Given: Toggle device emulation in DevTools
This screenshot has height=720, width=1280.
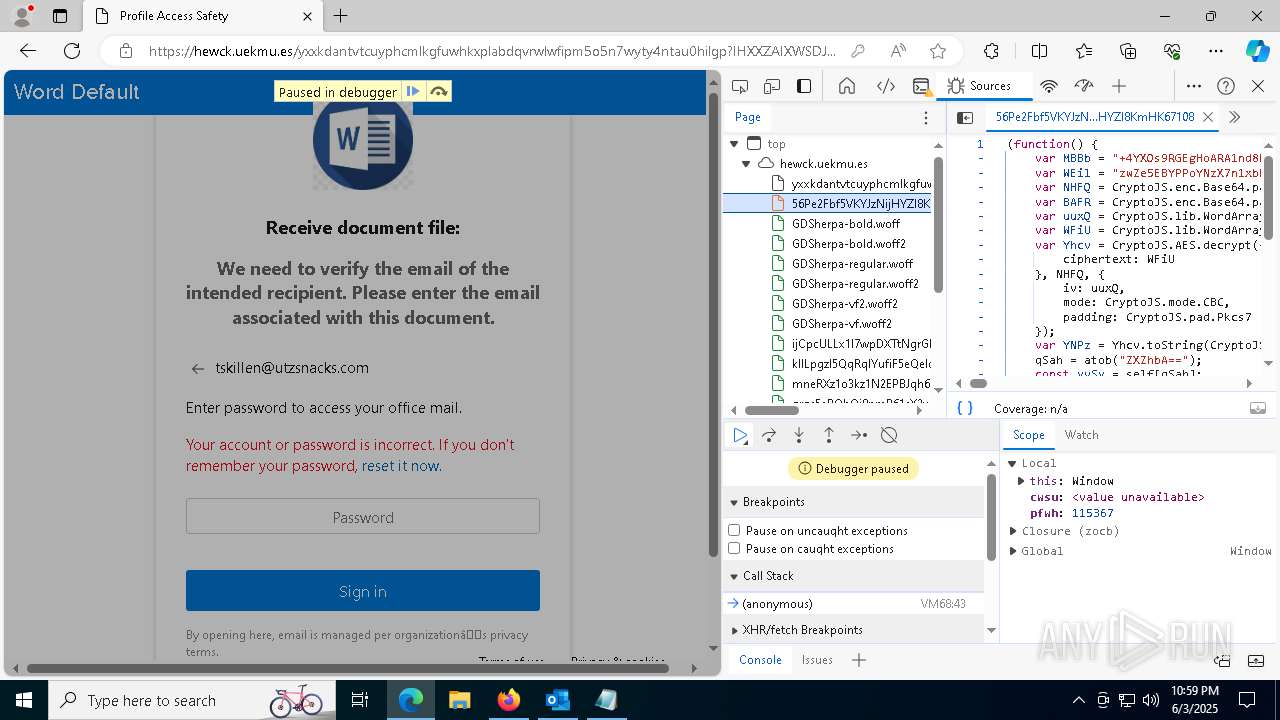Looking at the screenshot, I should pos(772,86).
